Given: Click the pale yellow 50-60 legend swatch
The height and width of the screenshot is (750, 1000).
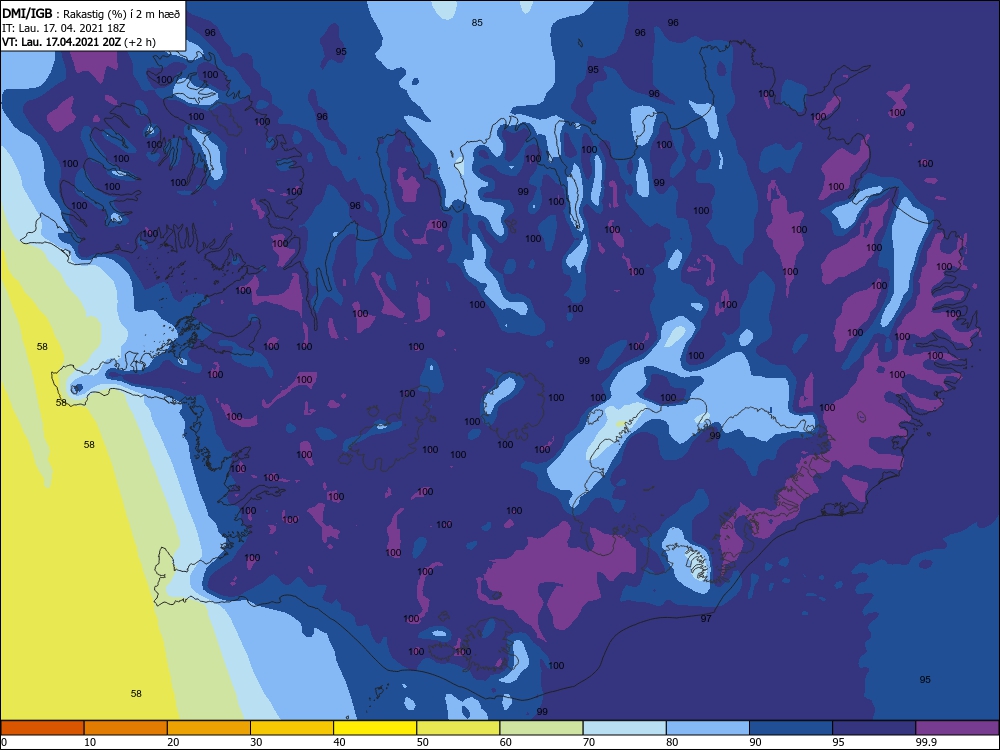Looking at the screenshot, I should [x=458, y=728].
